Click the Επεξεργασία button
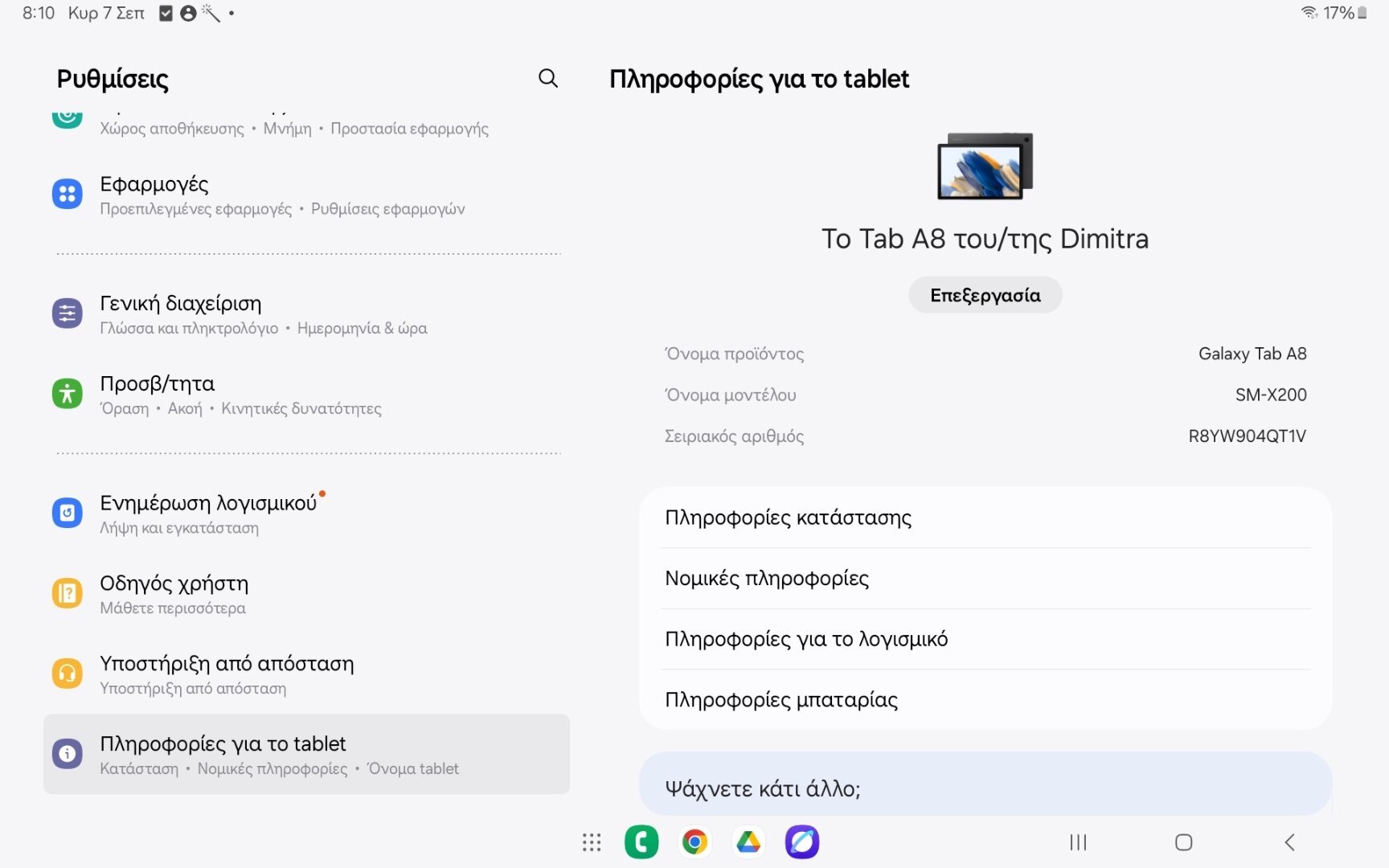The image size is (1389, 868). [x=985, y=295]
